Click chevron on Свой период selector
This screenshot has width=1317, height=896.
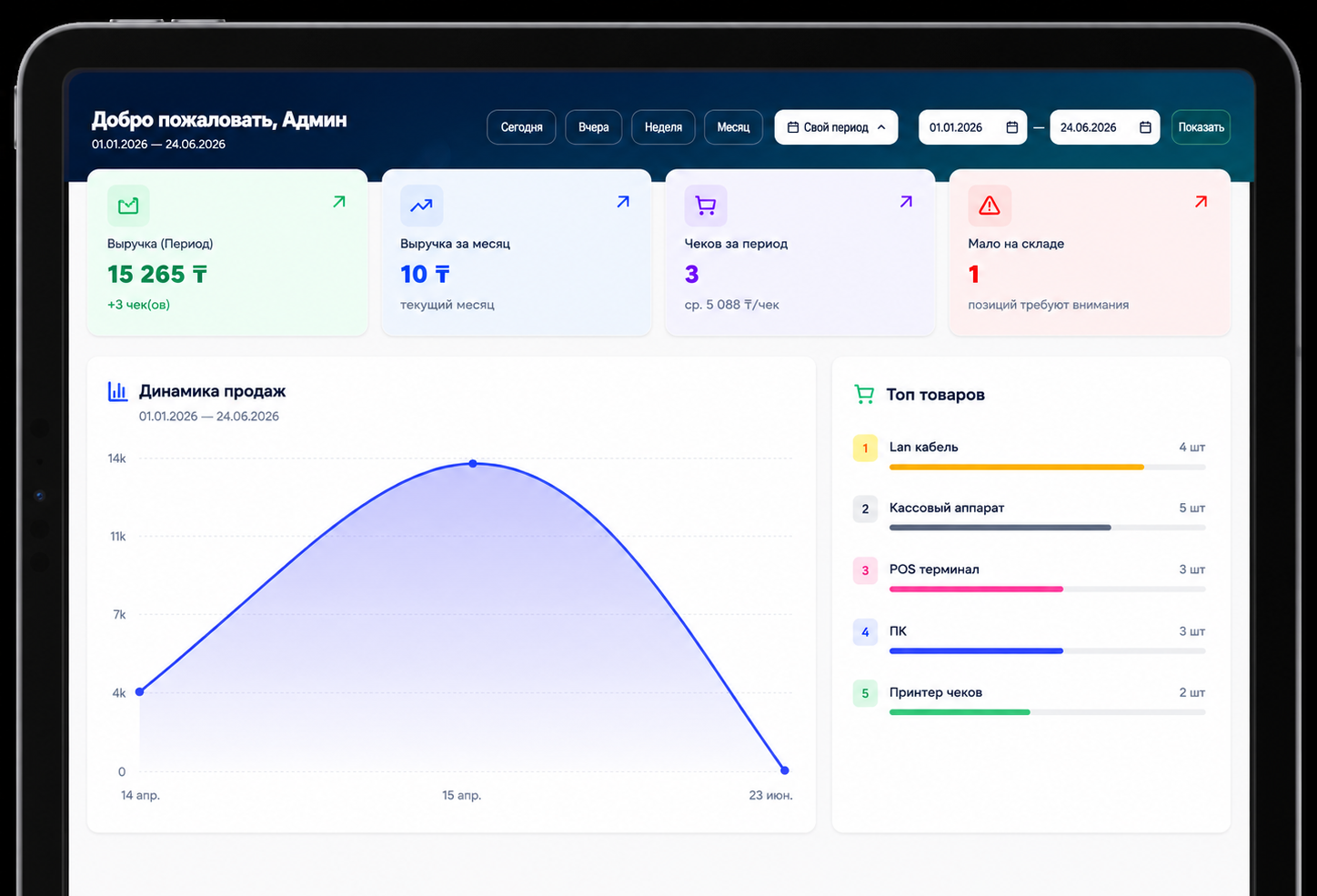click(881, 127)
